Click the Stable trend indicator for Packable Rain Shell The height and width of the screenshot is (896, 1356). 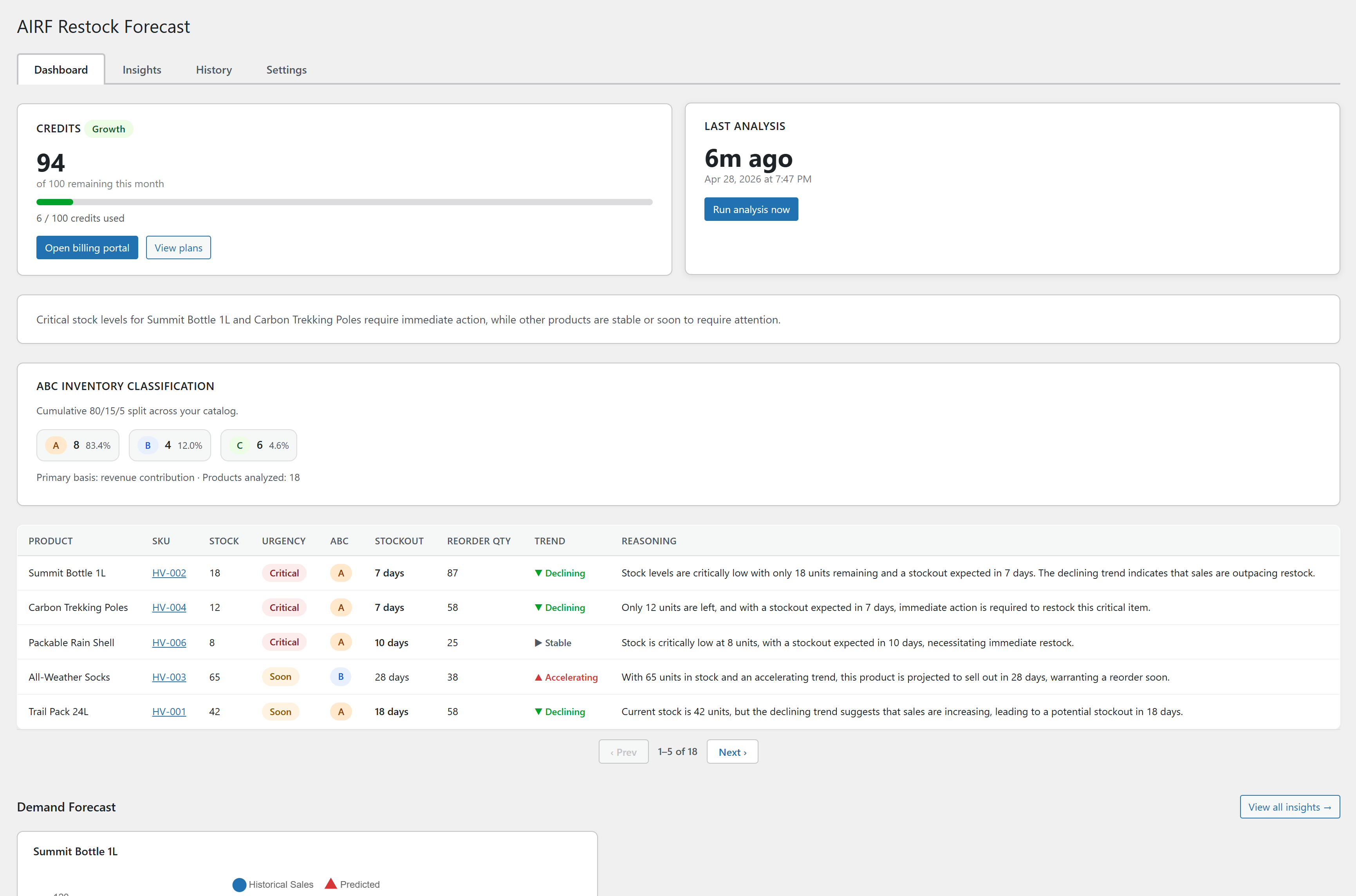[553, 643]
